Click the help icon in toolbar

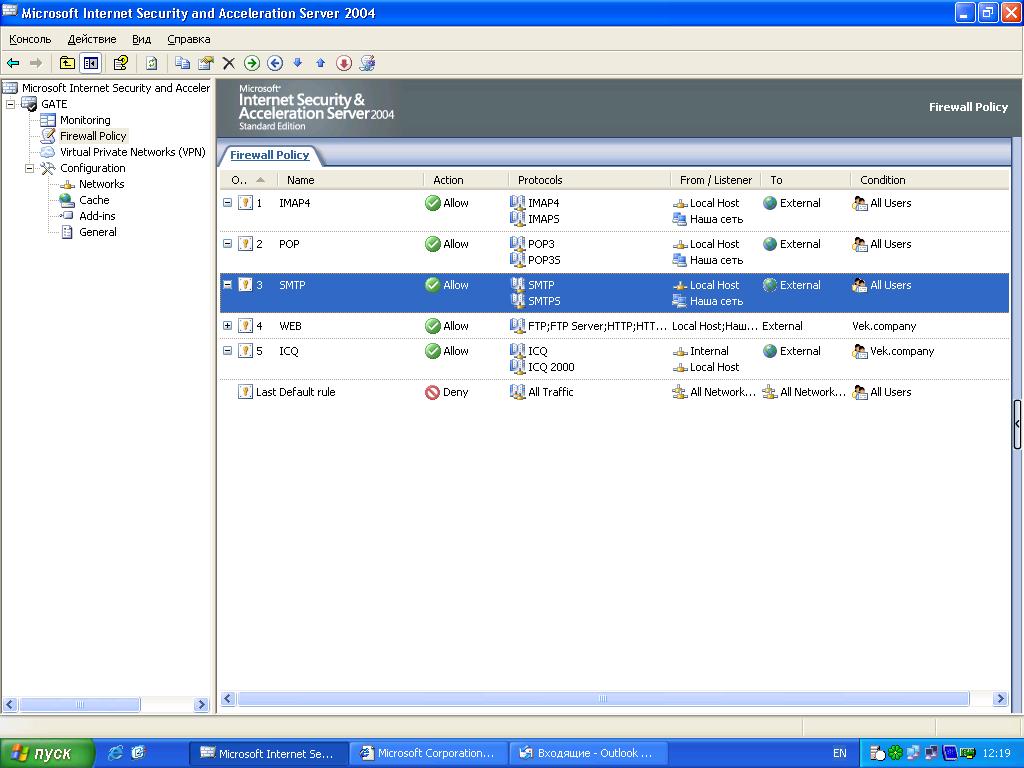tap(120, 63)
